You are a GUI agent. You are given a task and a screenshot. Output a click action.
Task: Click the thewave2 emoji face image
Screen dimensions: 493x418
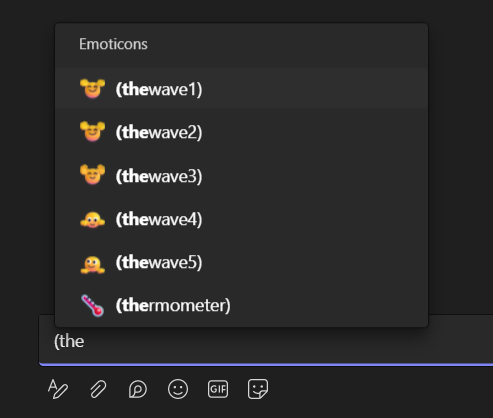[x=92, y=131]
